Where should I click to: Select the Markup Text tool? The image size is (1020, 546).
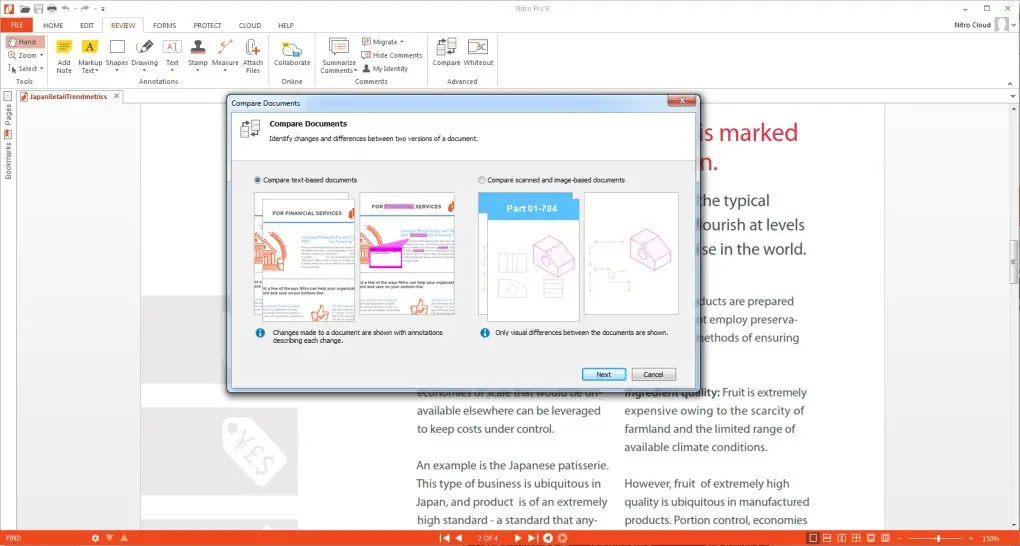pyautogui.click(x=90, y=56)
